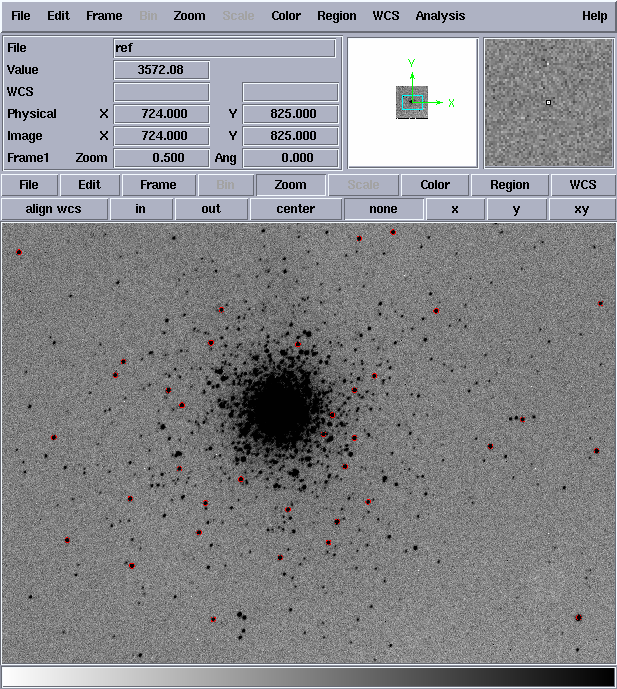Viewport: 617px width, 689px height.
Task: Click the File name field showing ref
Action: 225,48
